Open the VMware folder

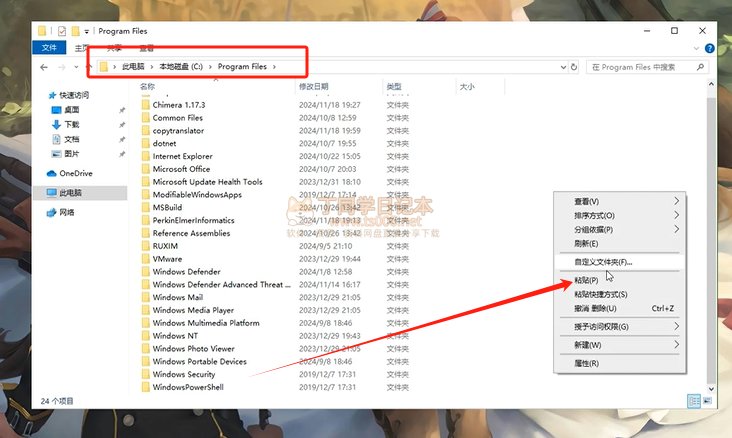pyautogui.click(x=167, y=259)
